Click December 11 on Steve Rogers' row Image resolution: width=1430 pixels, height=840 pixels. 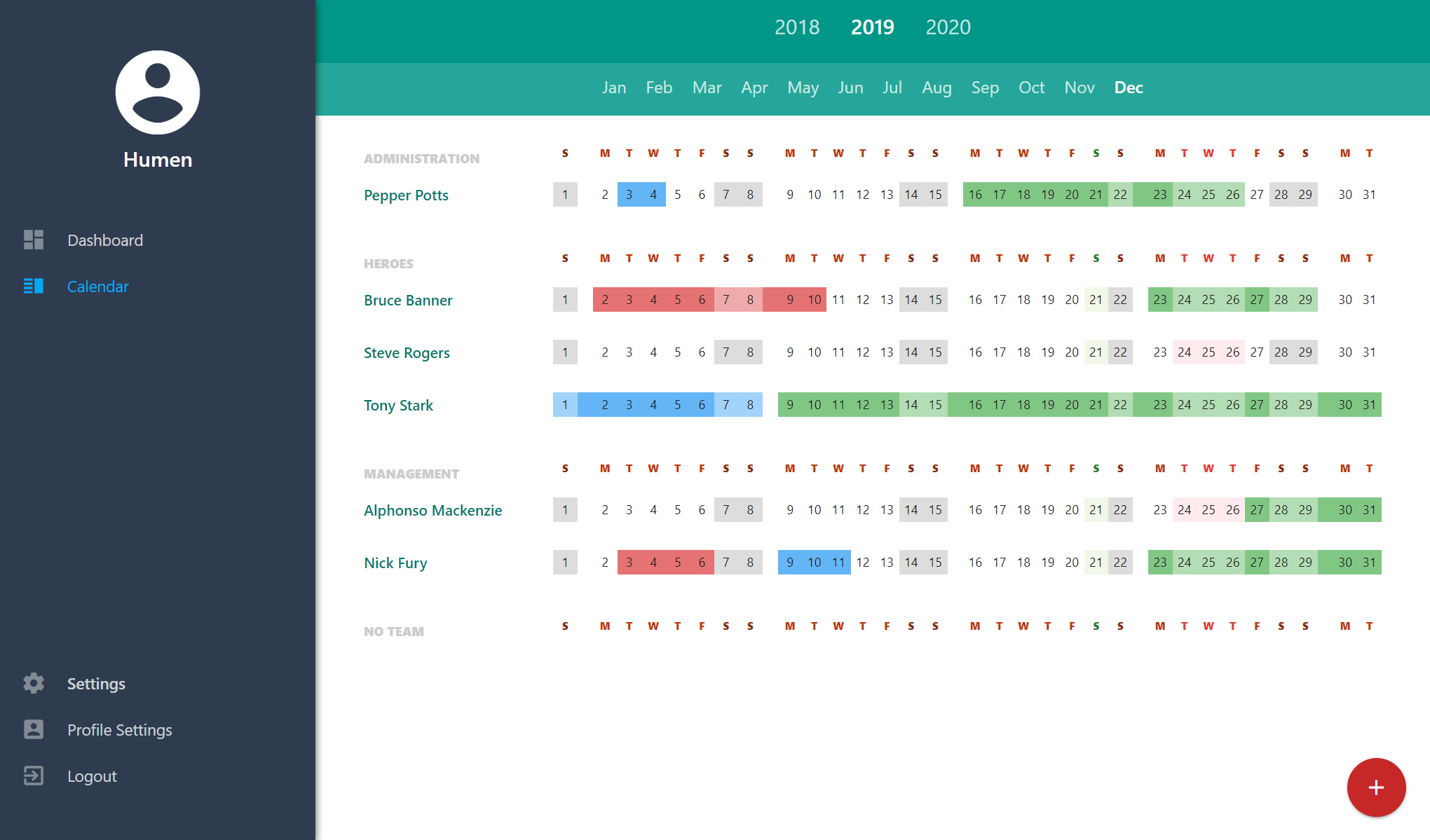click(x=838, y=352)
